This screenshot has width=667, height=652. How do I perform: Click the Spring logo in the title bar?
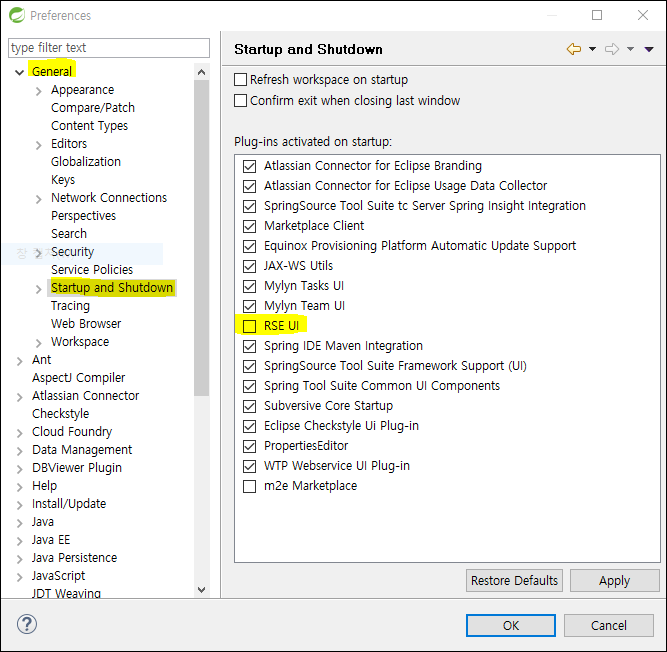point(17,15)
